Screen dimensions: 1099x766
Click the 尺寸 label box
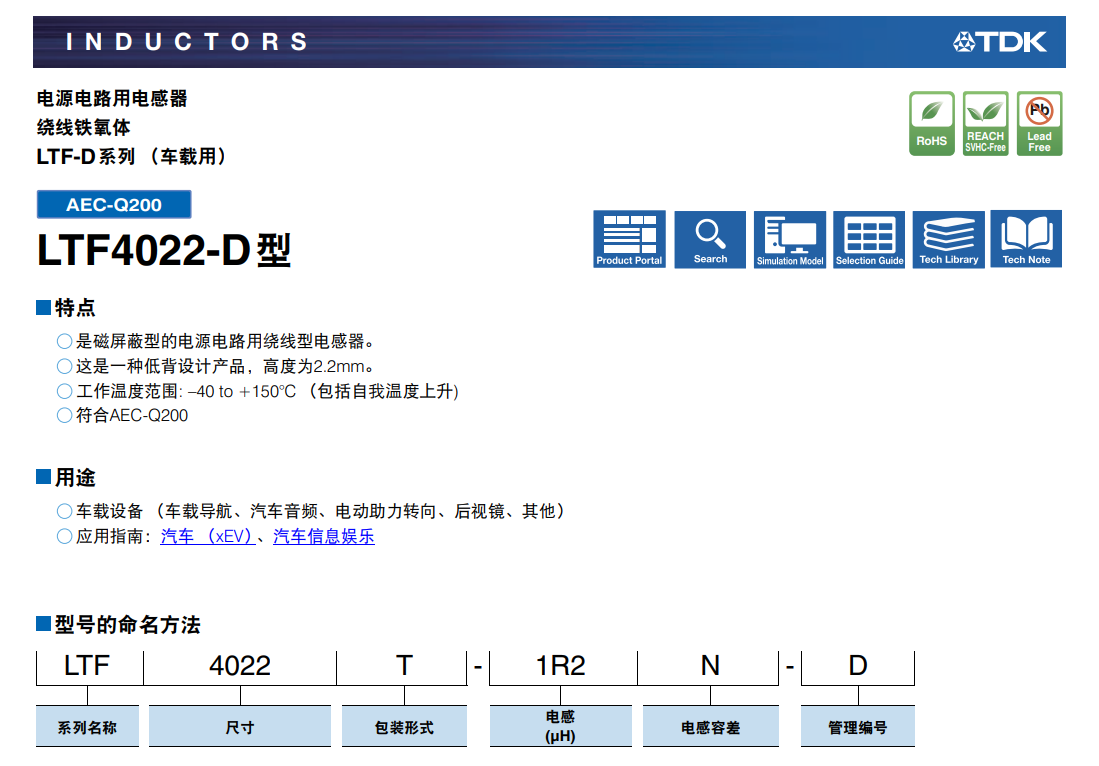[x=240, y=727]
